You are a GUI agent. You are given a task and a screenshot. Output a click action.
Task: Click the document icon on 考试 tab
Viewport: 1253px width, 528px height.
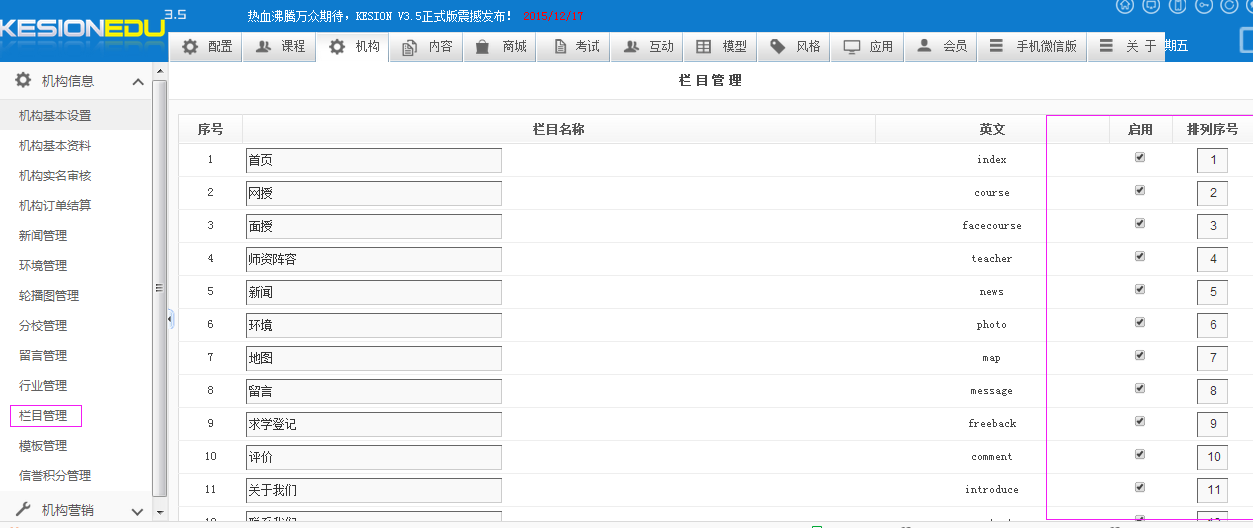point(559,47)
